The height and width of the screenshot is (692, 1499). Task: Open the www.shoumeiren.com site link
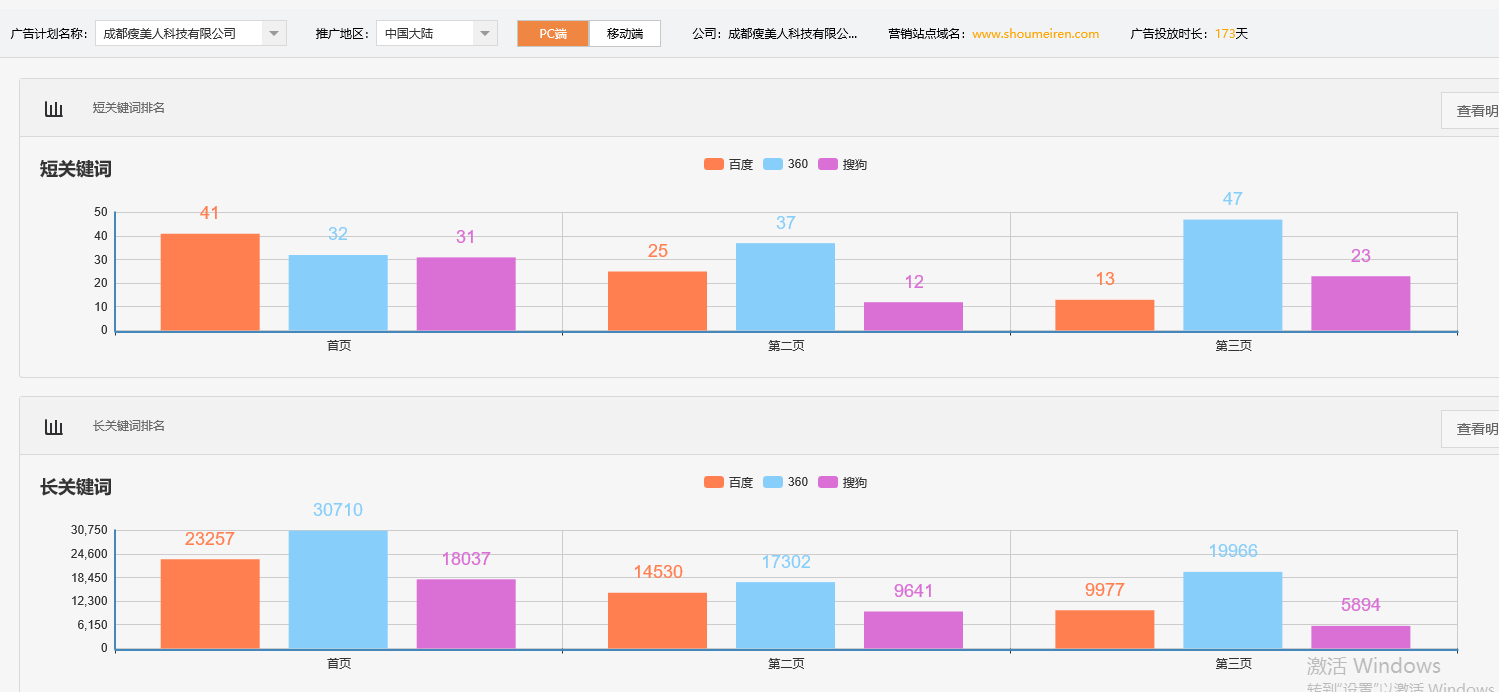(1035, 32)
